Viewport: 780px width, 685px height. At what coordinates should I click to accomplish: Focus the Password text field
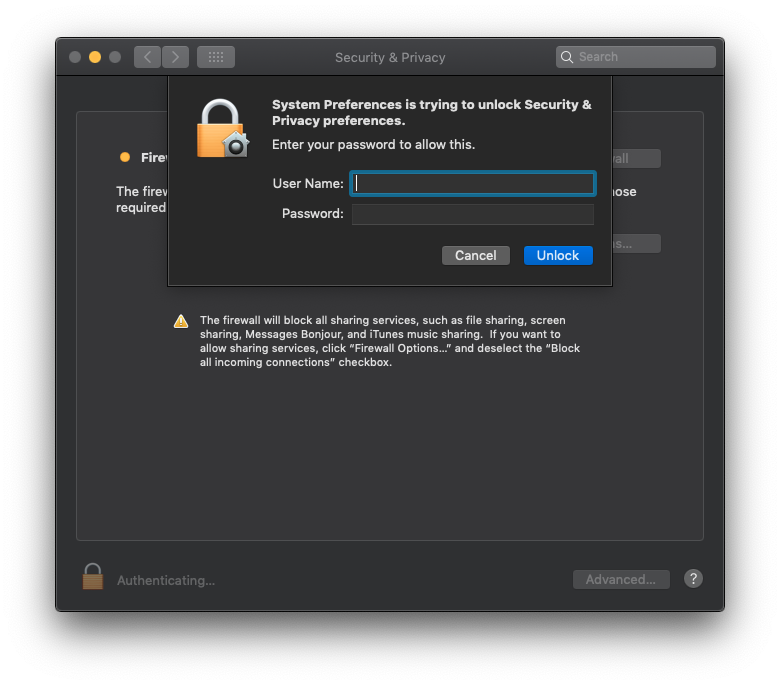(x=473, y=214)
